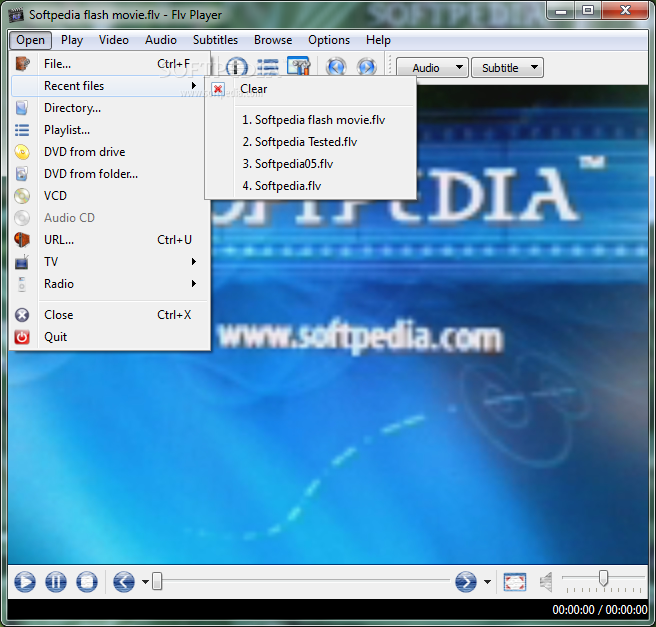Viewport: 656px width, 627px height.
Task: Open the preferences tools toolbar icon
Action: 299,66
